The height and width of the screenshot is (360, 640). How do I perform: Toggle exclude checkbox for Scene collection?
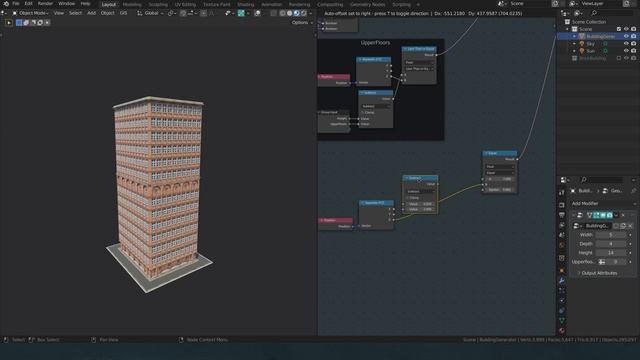[x=619, y=29]
